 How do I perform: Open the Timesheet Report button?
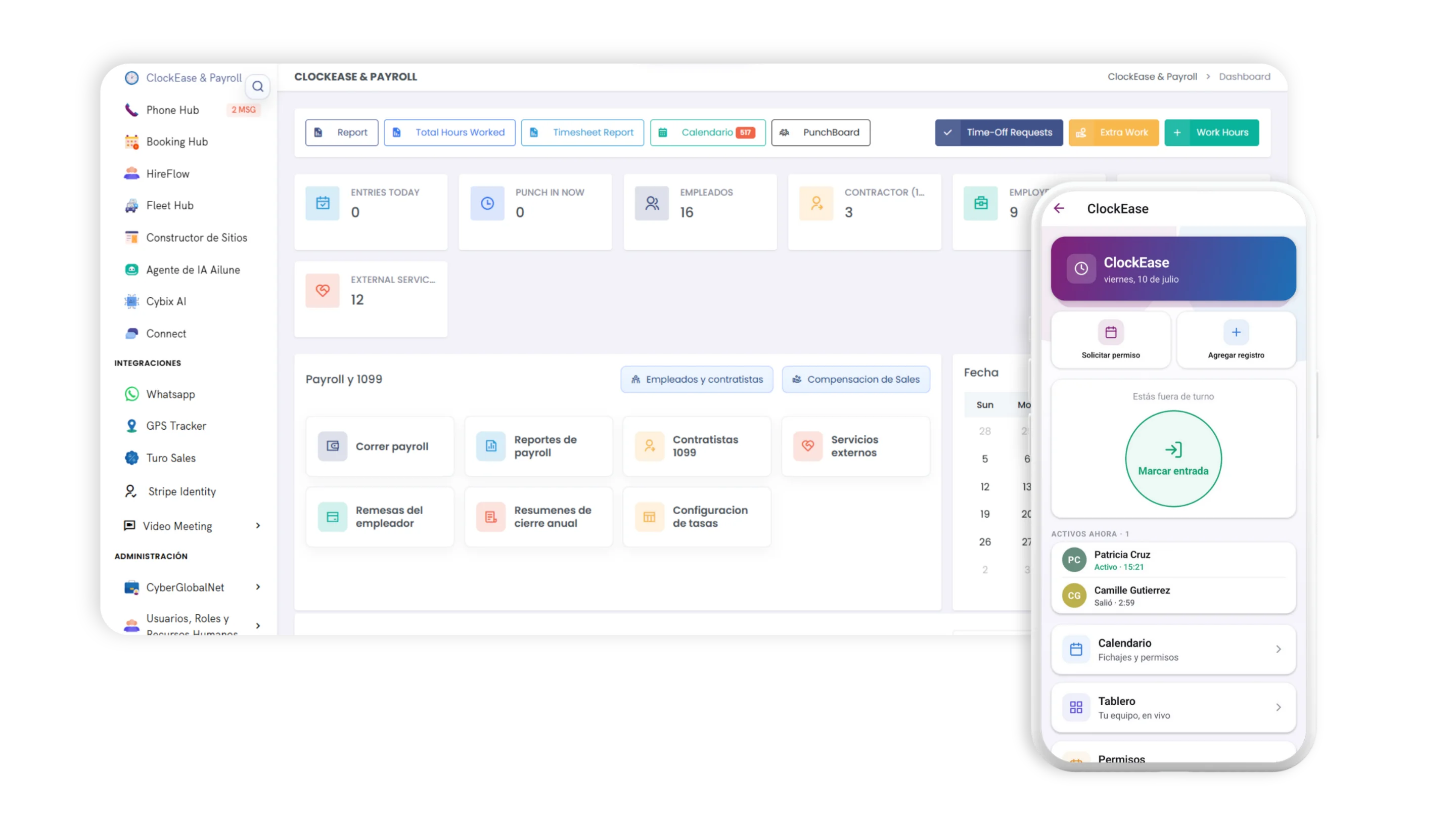click(582, 132)
